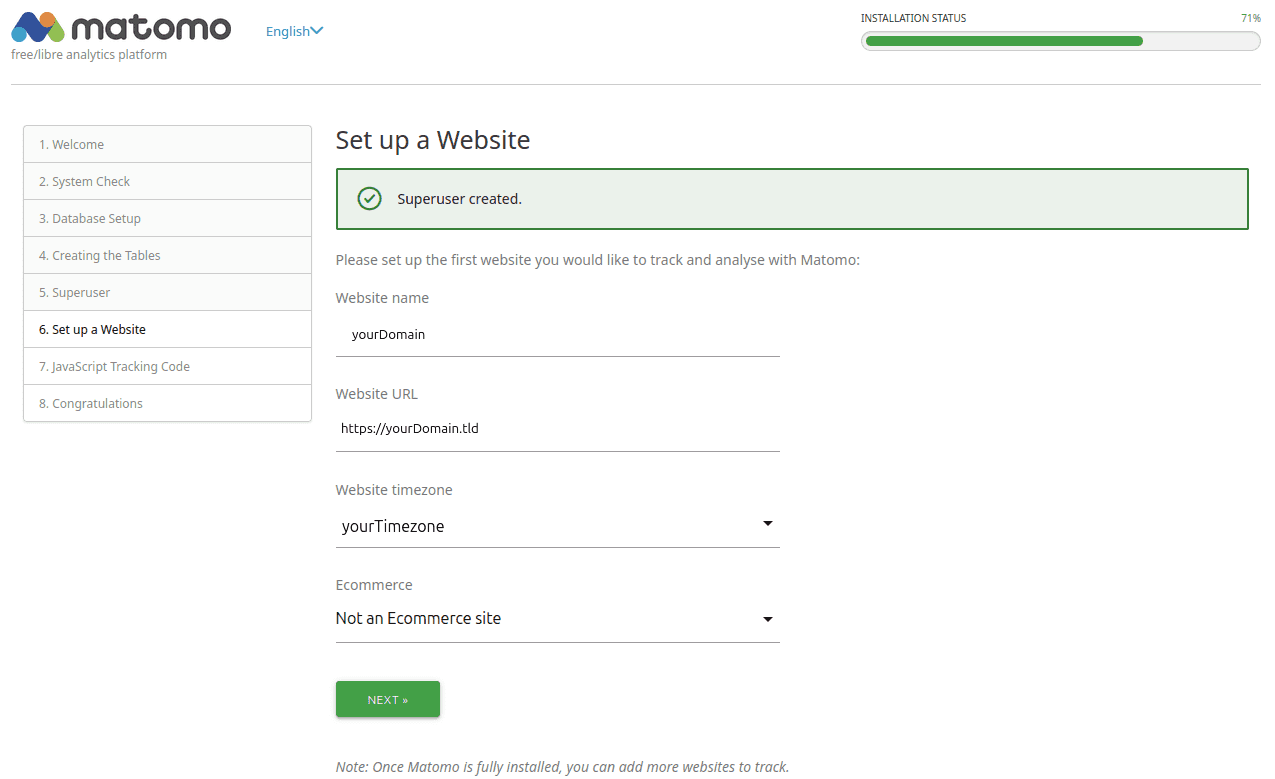
Task: Open the Ecommerce dropdown arrow
Action: tap(767, 619)
